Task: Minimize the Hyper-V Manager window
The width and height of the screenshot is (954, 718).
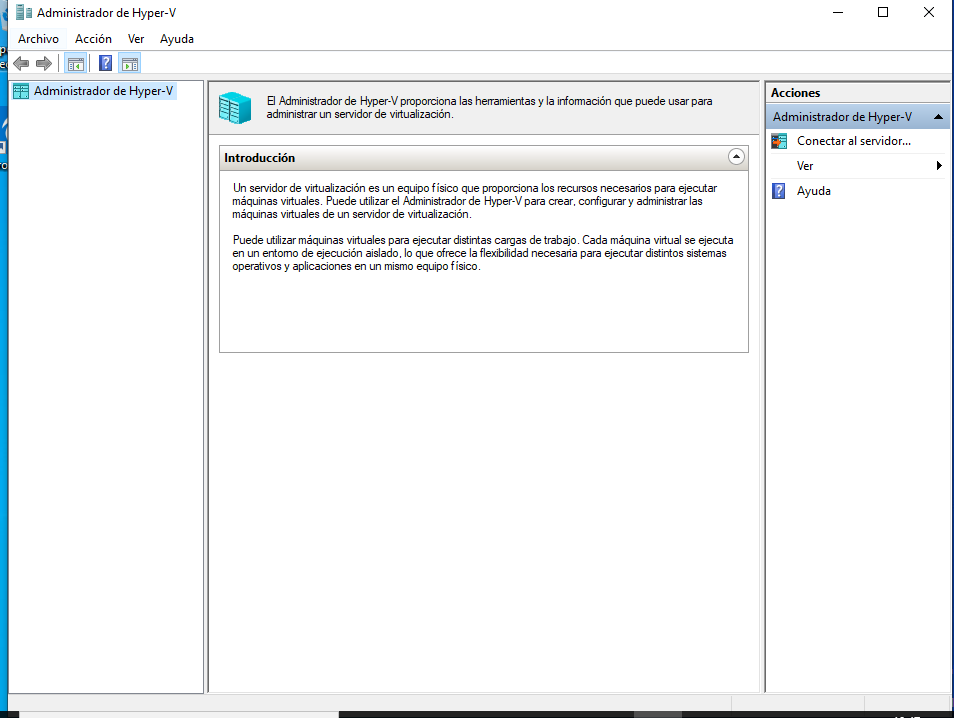Action: click(x=837, y=13)
